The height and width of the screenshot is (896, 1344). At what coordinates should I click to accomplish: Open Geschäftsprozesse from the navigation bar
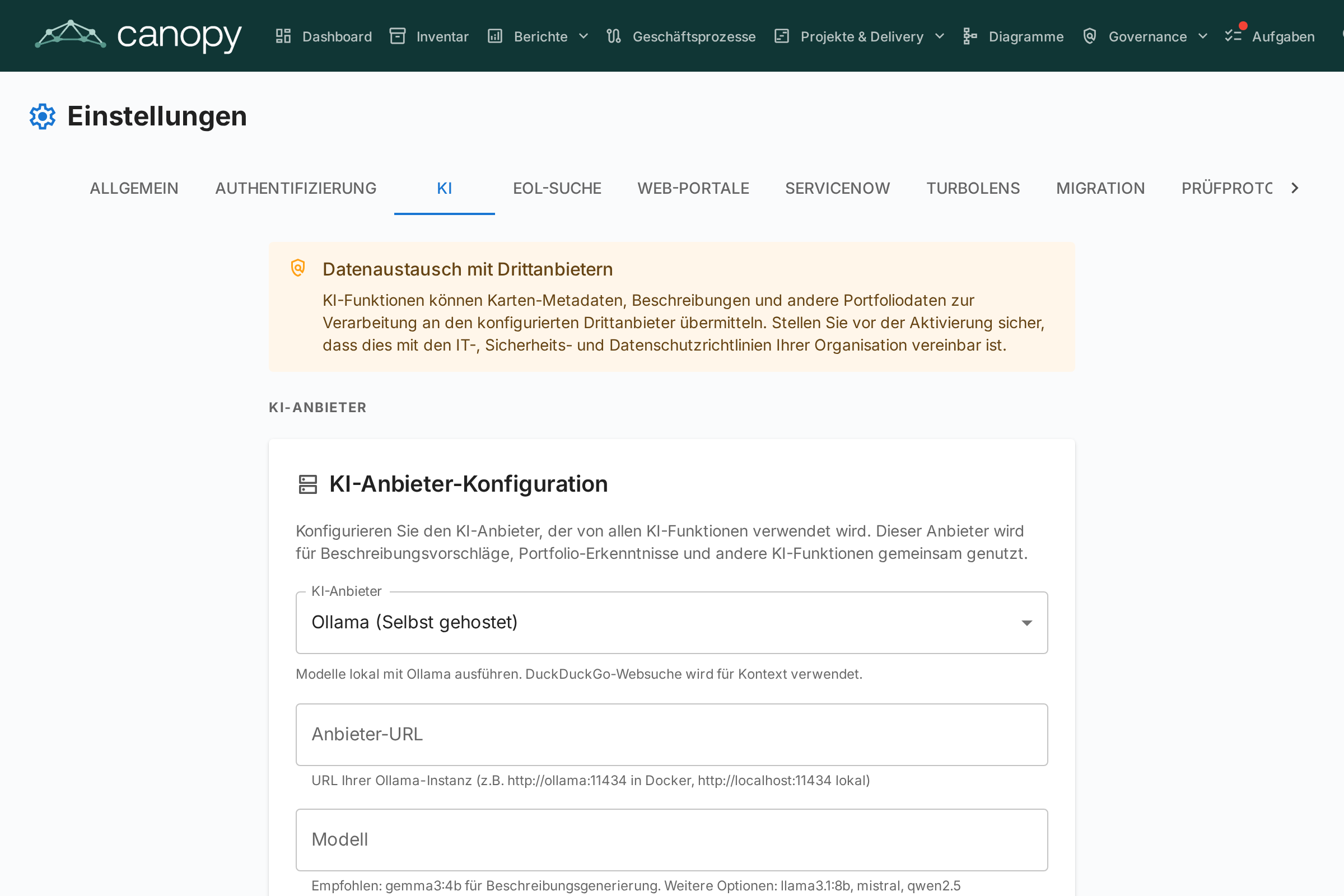tap(680, 36)
